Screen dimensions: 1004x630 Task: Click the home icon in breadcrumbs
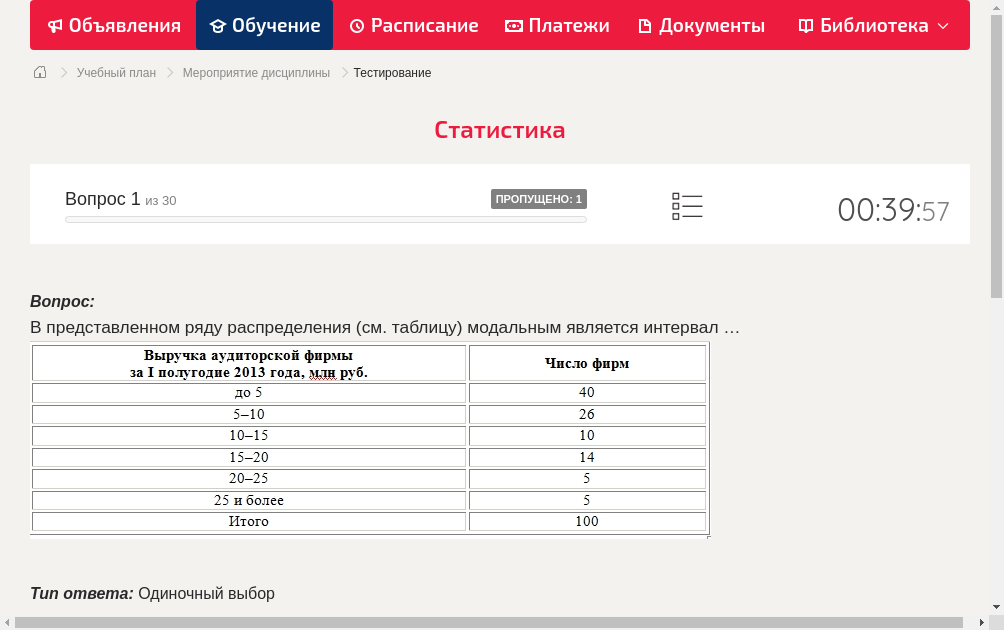pos(39,72)
